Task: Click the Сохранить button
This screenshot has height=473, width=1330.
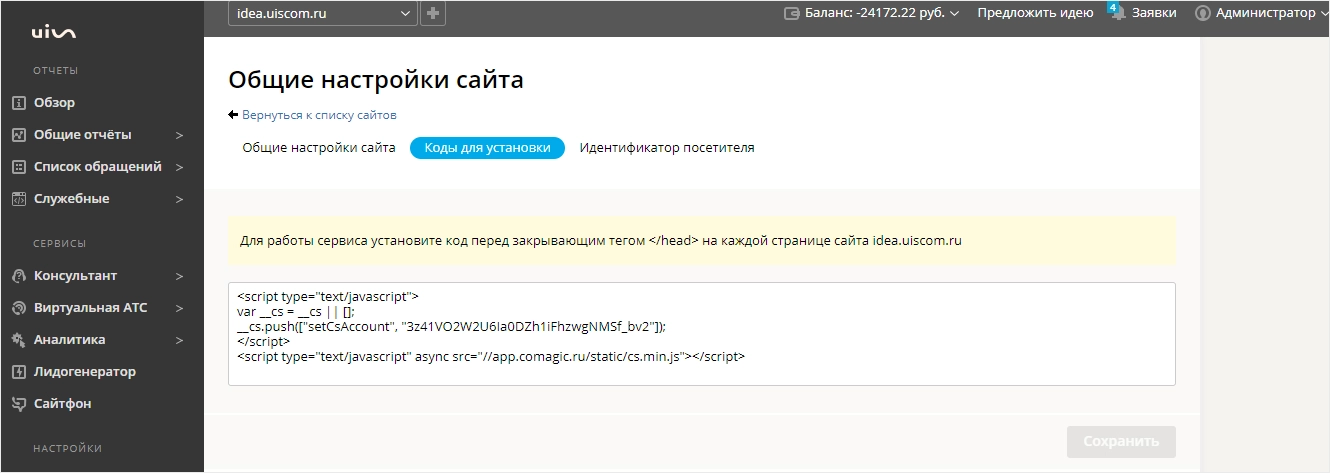Action: pyautogui.click(x=1121, y=441)
